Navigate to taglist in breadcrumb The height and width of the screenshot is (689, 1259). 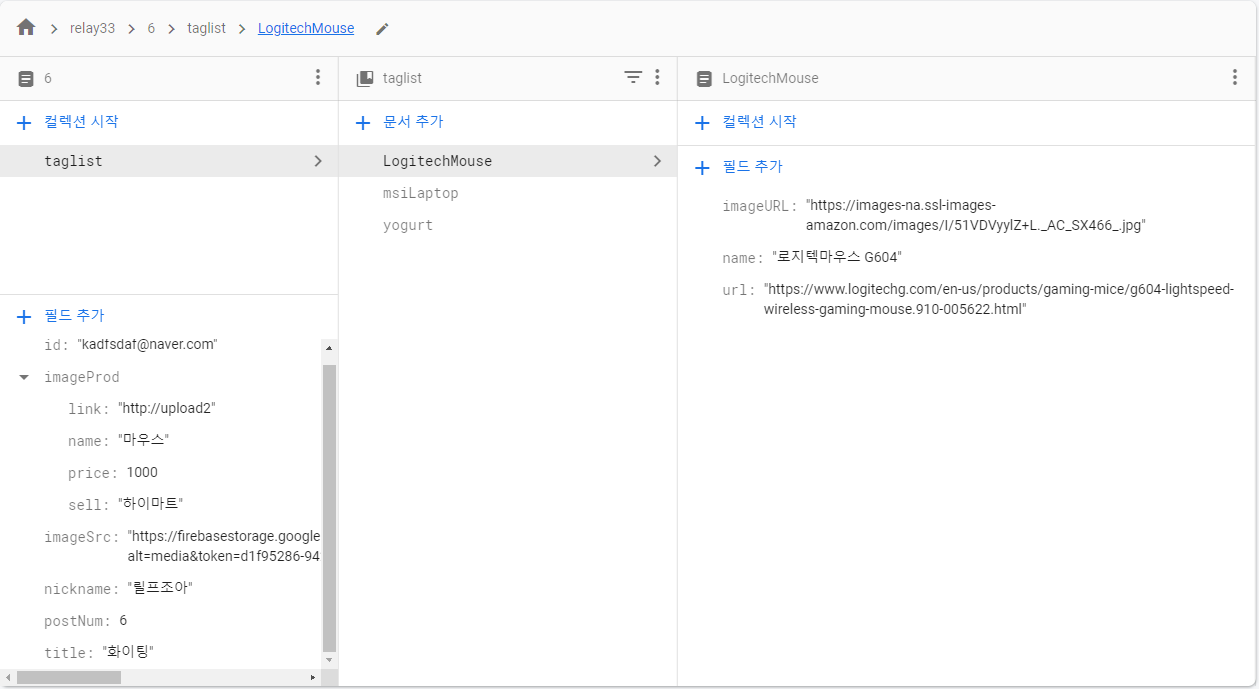pos(207,28)
